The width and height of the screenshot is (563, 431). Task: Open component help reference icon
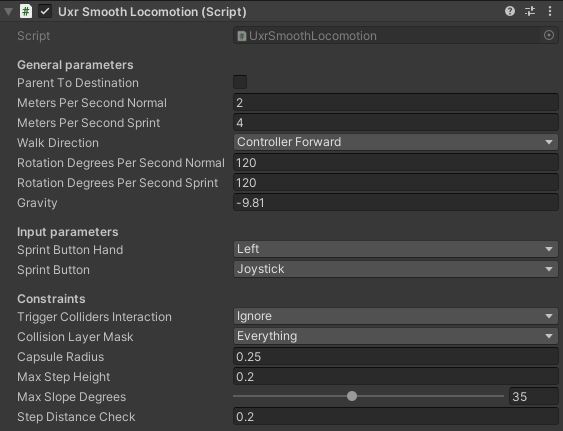click(x=510, y=11)
